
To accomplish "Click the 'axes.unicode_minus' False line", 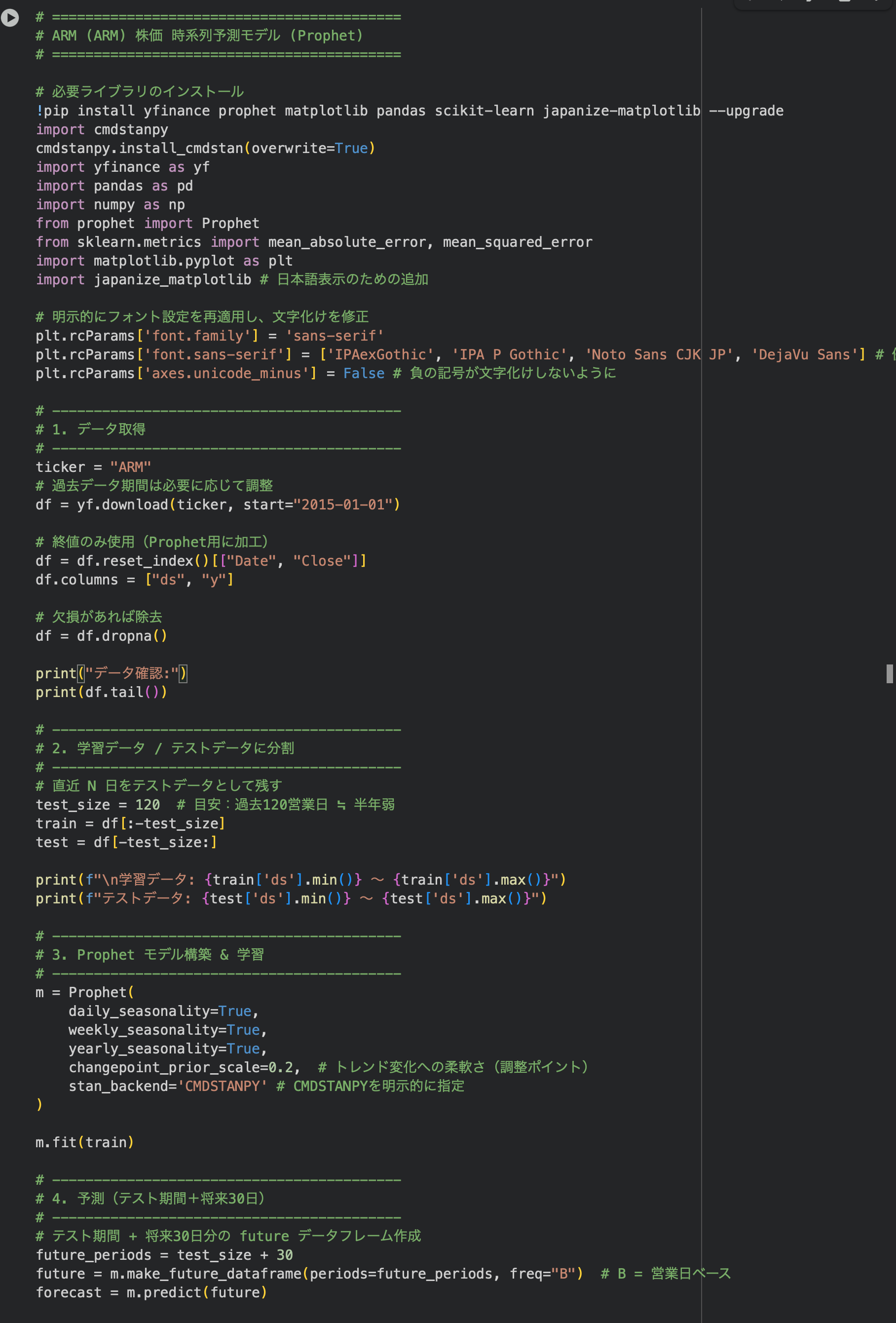I will click(326, 373).
